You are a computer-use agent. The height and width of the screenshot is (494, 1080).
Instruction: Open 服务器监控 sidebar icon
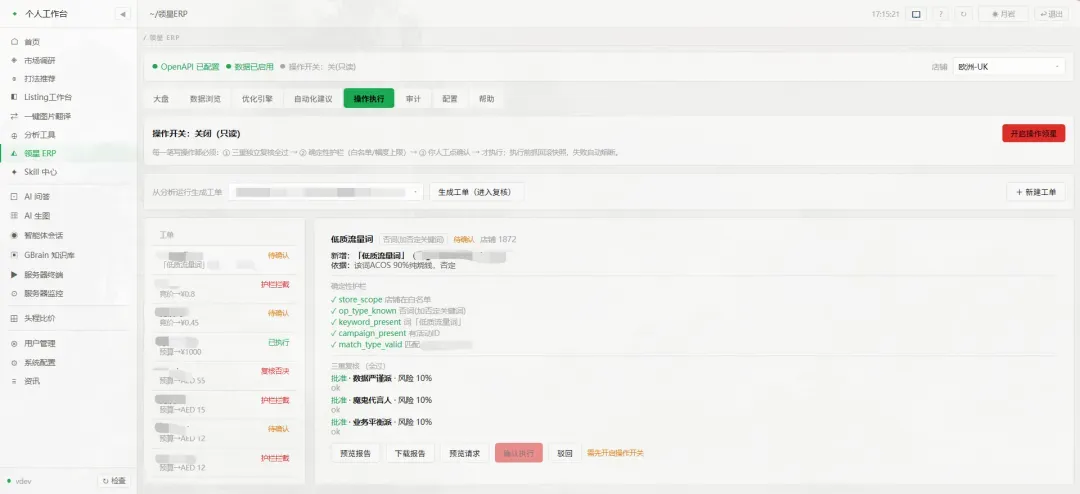[x=14, y=294]
